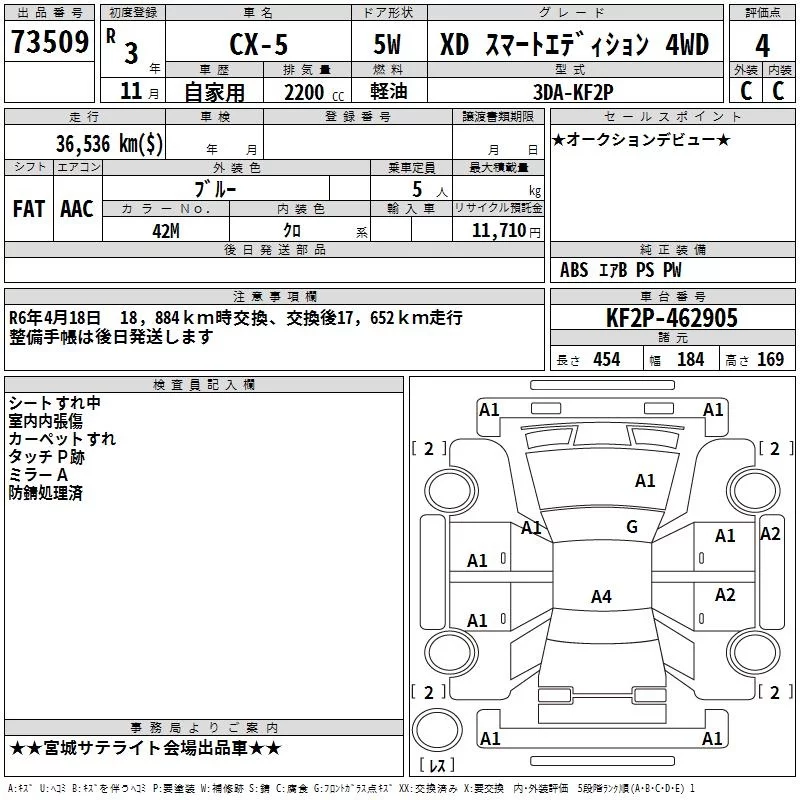Select equipment list ABS エアB PS PW

[x=620, y=270]
